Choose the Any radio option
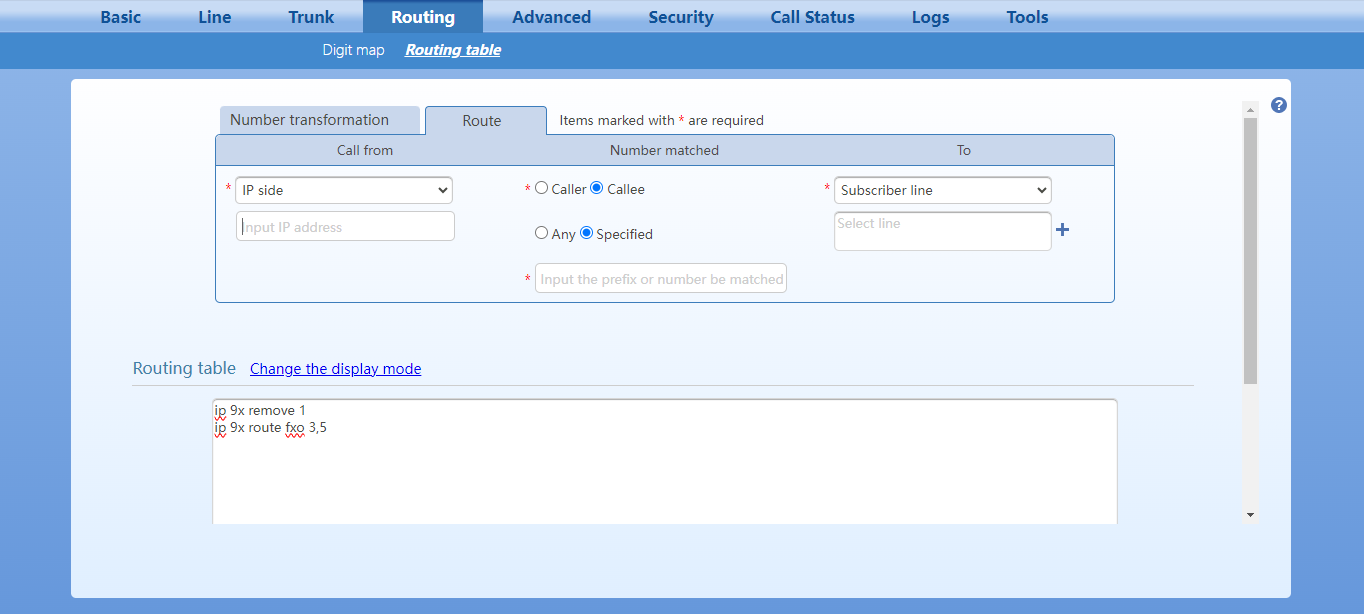 542,233
